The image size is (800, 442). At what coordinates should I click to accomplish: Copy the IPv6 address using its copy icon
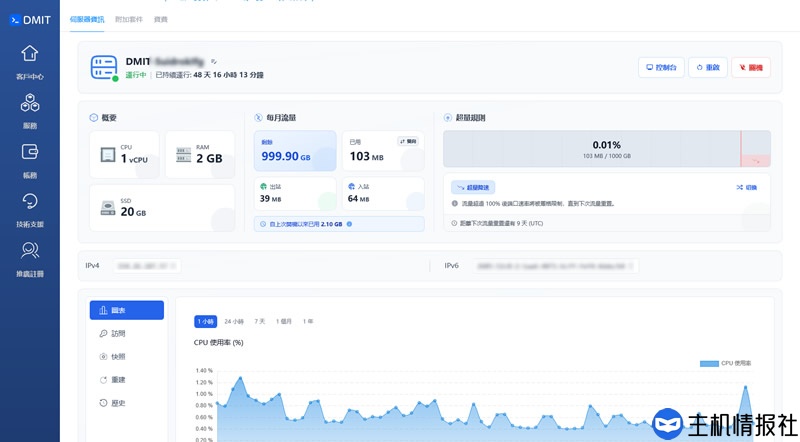click(631, 266)
